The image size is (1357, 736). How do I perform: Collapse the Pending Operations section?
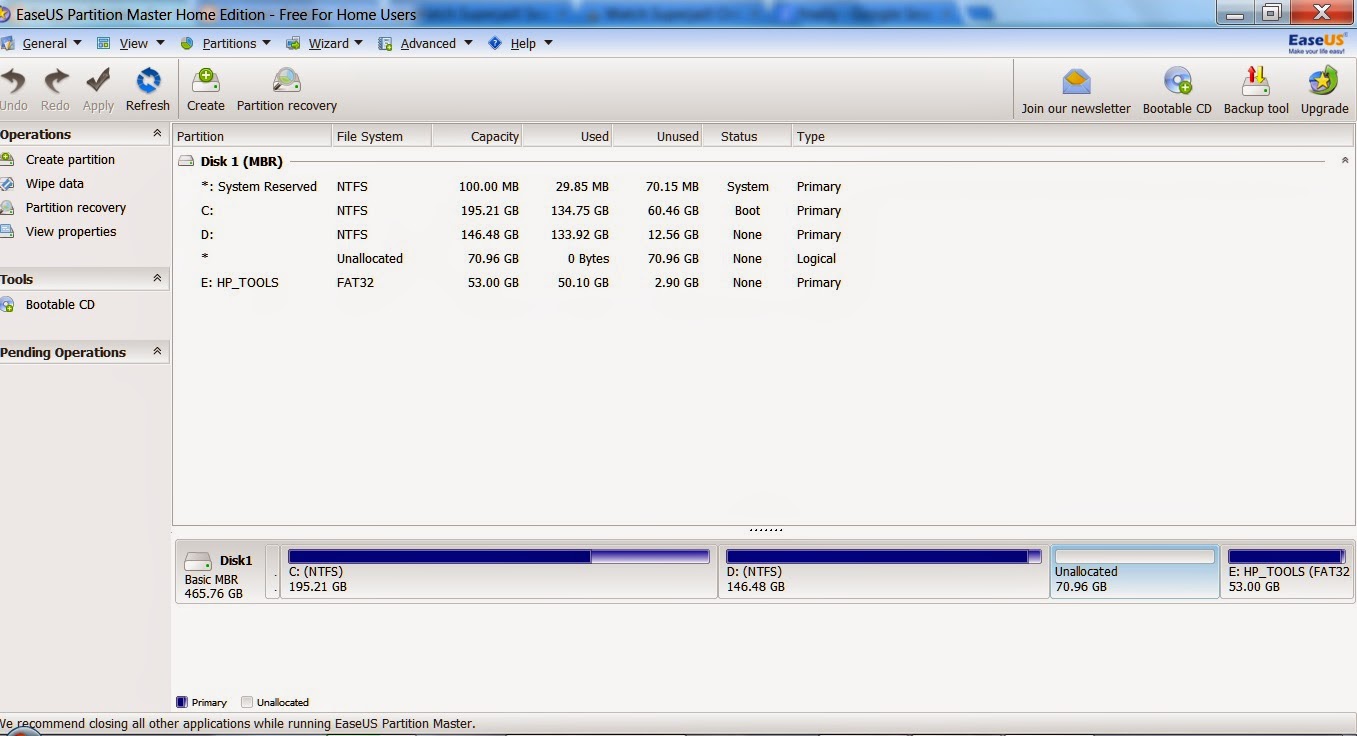155,351
